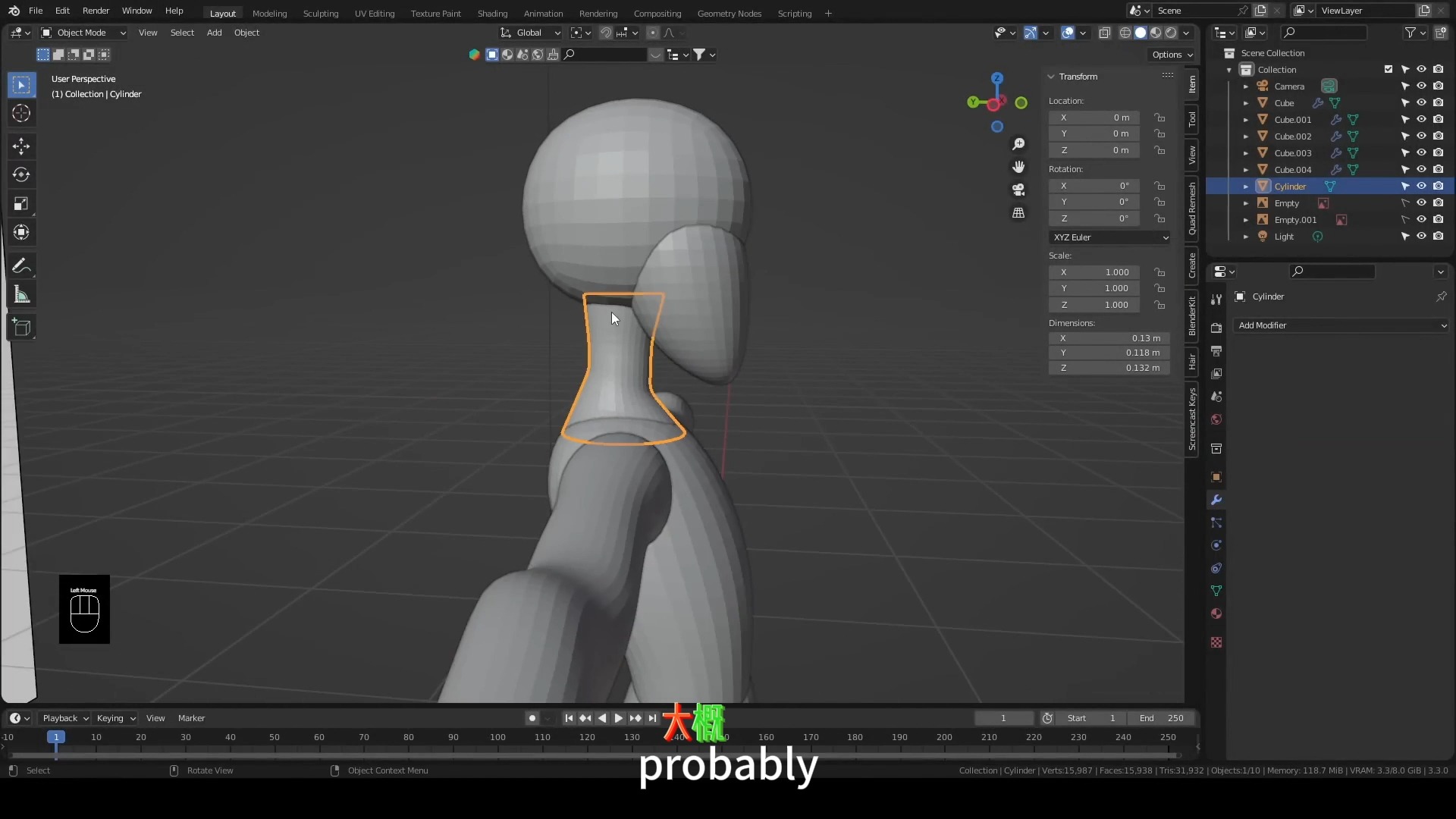The height and width of the screenshot is (819, 1456).
Task: Select the Measure tool
Action: pos(21,295)
